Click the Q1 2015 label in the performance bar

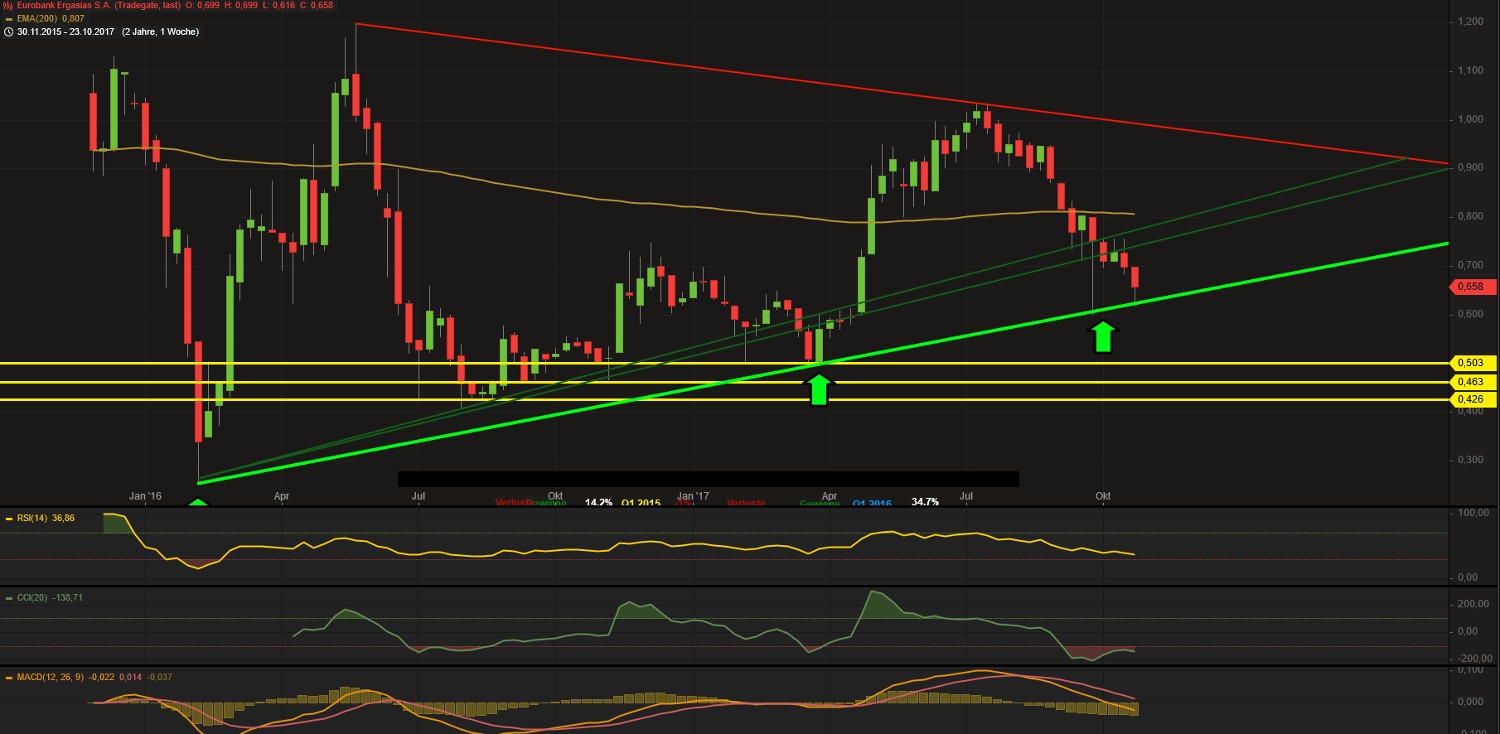[x=640, y=501]
